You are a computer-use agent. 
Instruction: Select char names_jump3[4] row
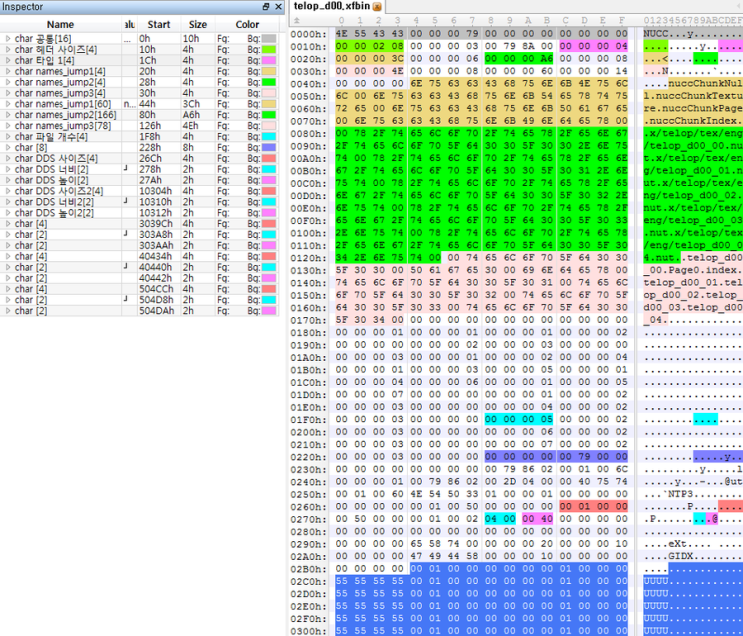139,93
